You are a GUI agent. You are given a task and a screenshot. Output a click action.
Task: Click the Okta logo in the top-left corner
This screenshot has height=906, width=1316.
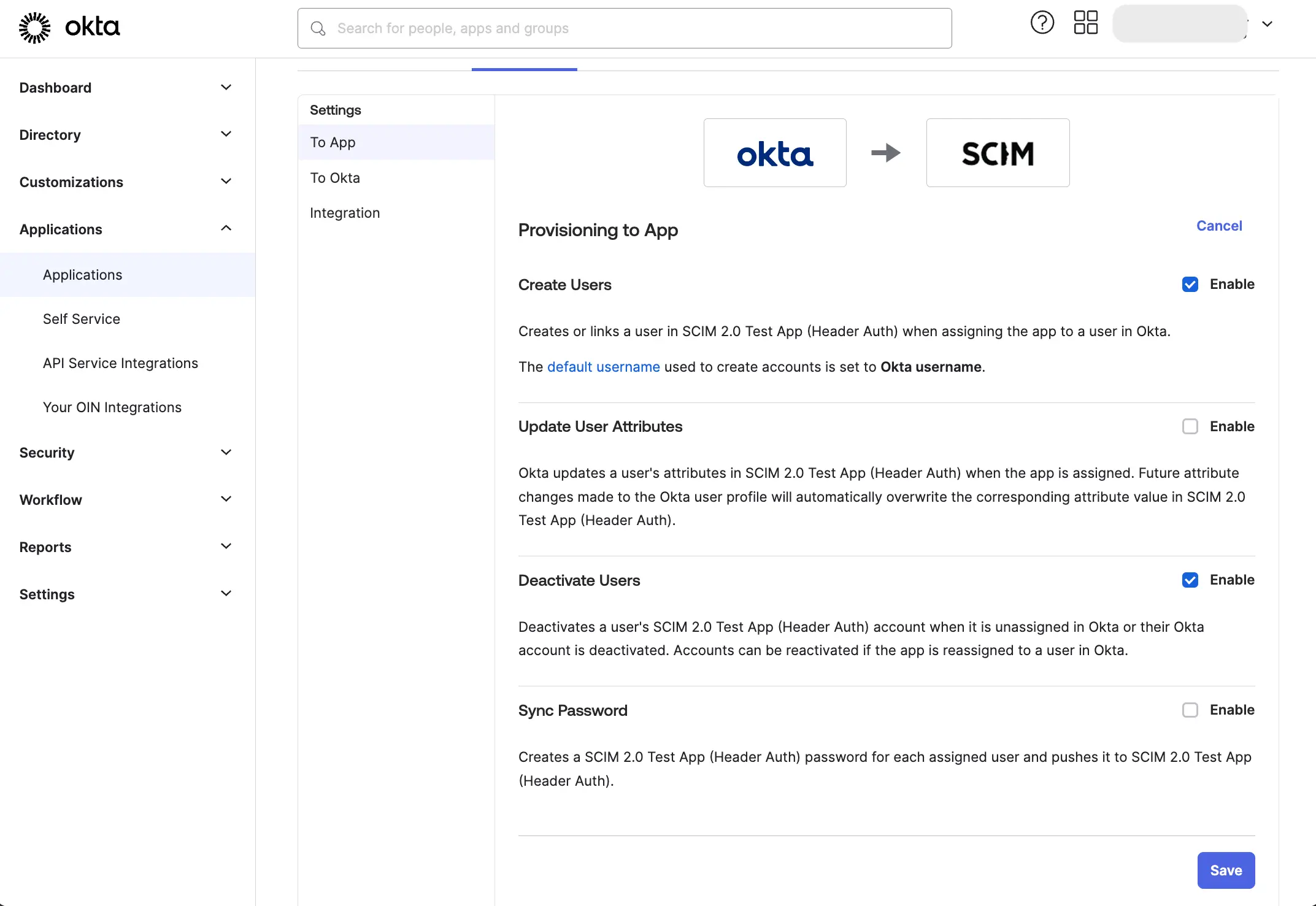[x=69, y=27]
